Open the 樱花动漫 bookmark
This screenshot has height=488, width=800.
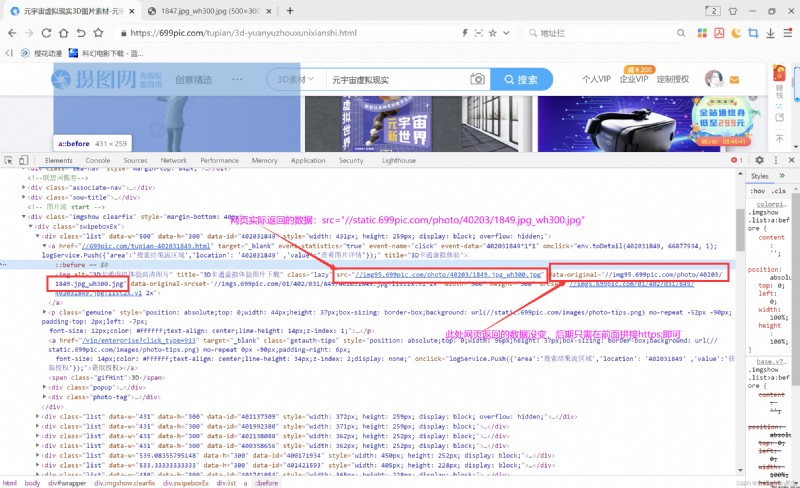[x=41, y=53]
